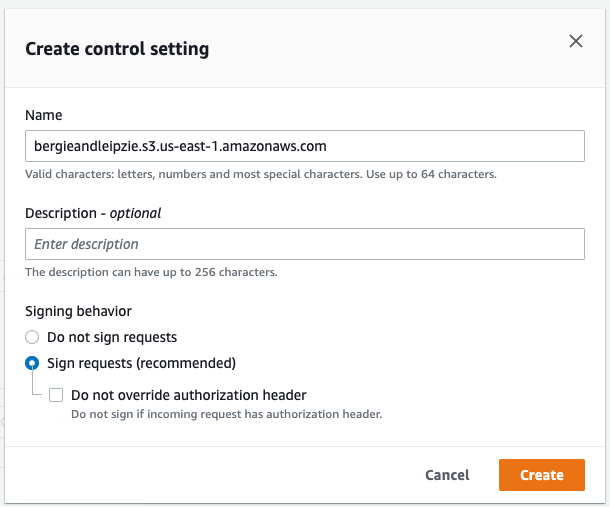This screenshot has width=610, height=507.
Task: Click the "Do not override authorization header" label
Action: pos(188,395)
